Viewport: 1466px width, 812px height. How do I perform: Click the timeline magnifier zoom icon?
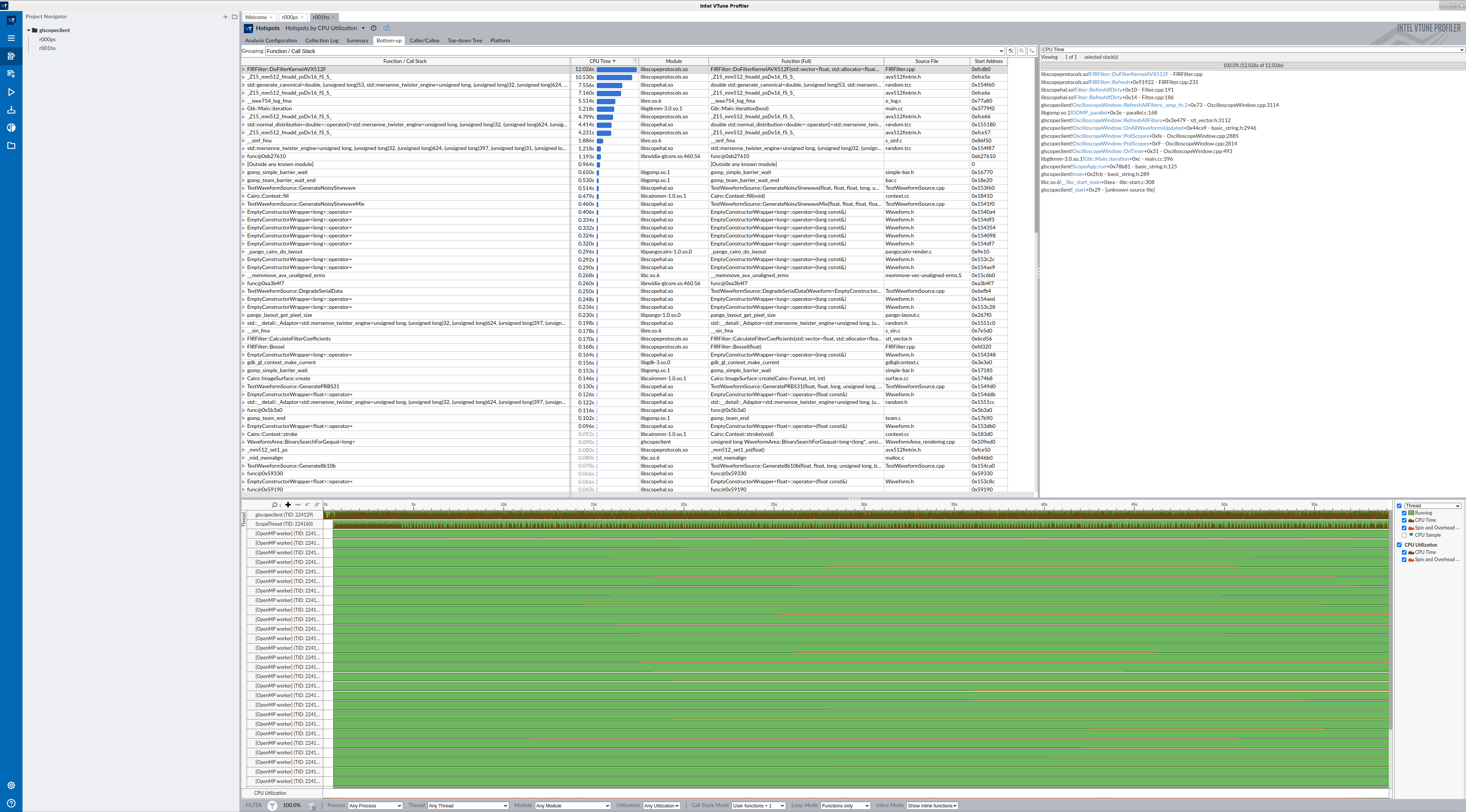click(275, 505)
